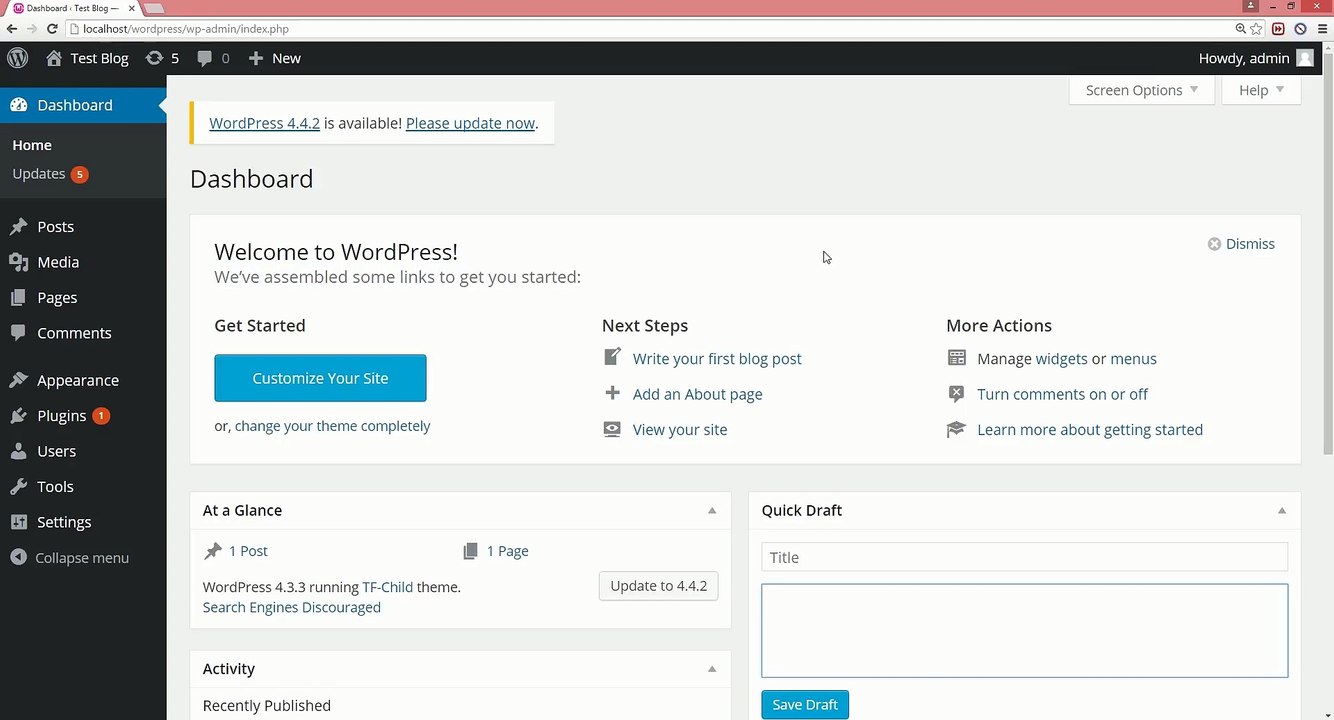Open the WordPress 4.4.2 link
Screen dimensions: 1334x720
pos(264,123)
